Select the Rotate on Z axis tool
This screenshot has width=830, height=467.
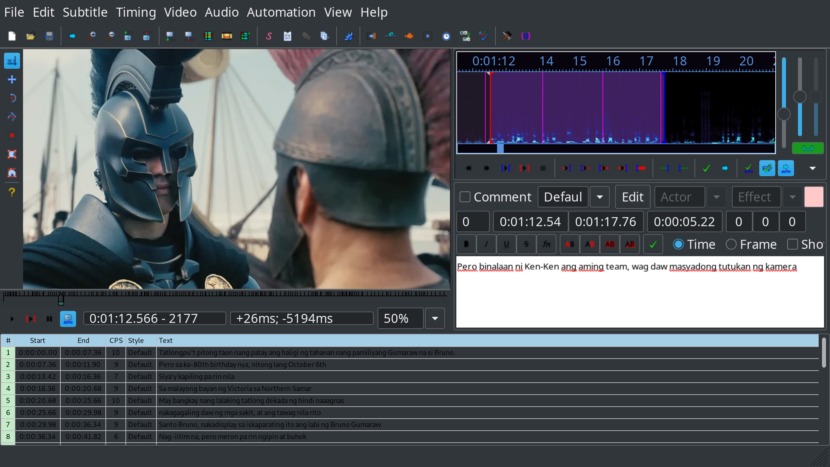(x=12, y=98)
